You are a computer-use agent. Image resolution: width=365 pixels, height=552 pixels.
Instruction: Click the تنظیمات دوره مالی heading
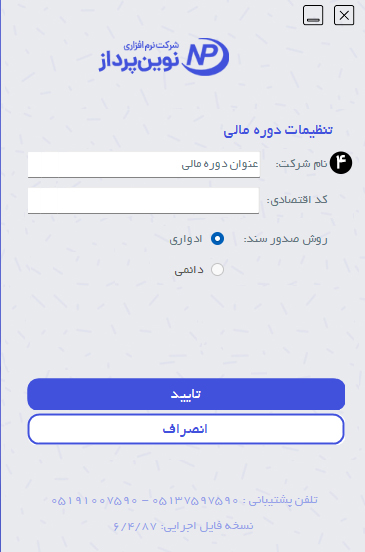click(x=278, y=130)
